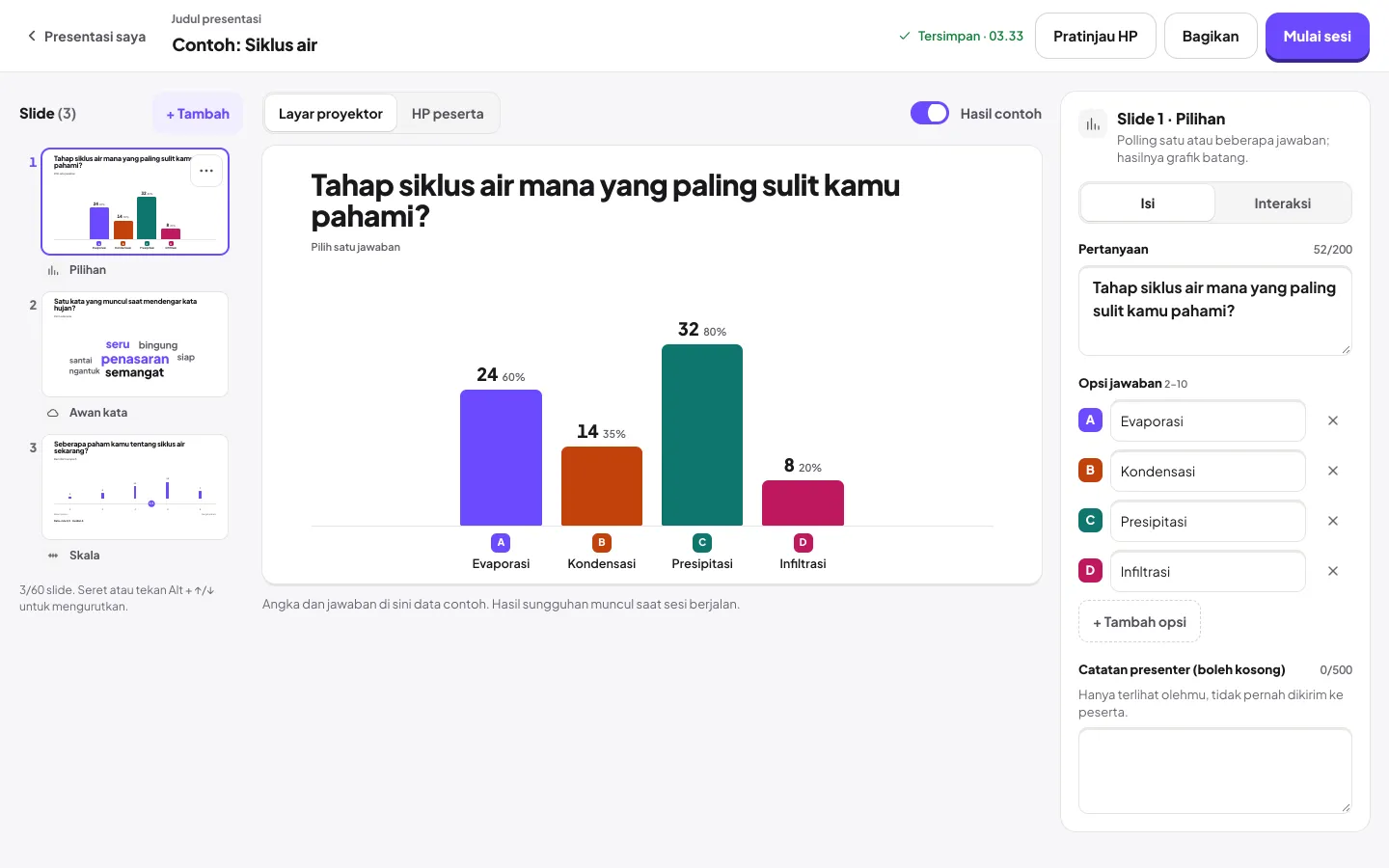This screenshot has height=868, width=1389.
Task: Edit the Evaporasi option field
Action: tap(1208, 421)
